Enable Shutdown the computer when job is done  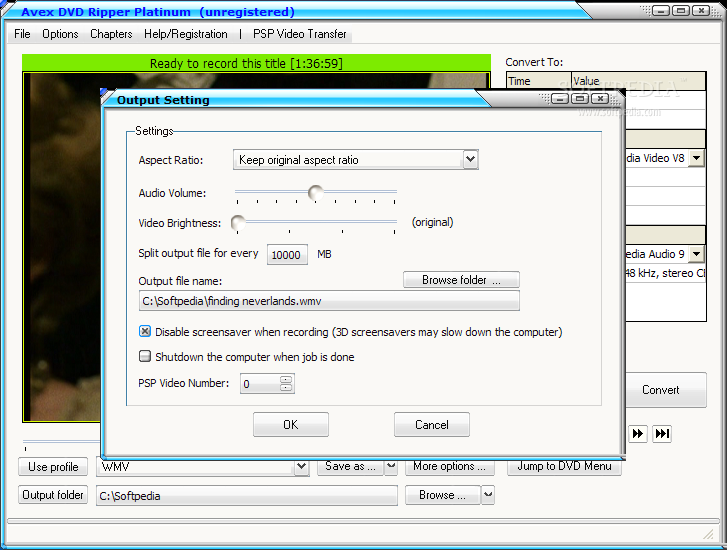pyautogui.click(x=145, y=356)
